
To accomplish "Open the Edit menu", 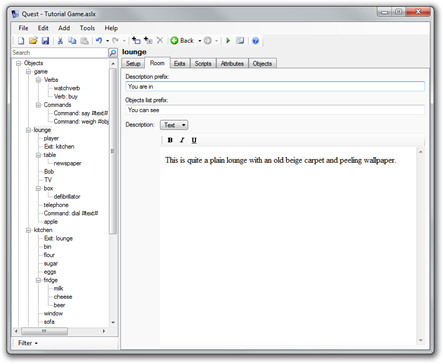I will pos(43,28).
